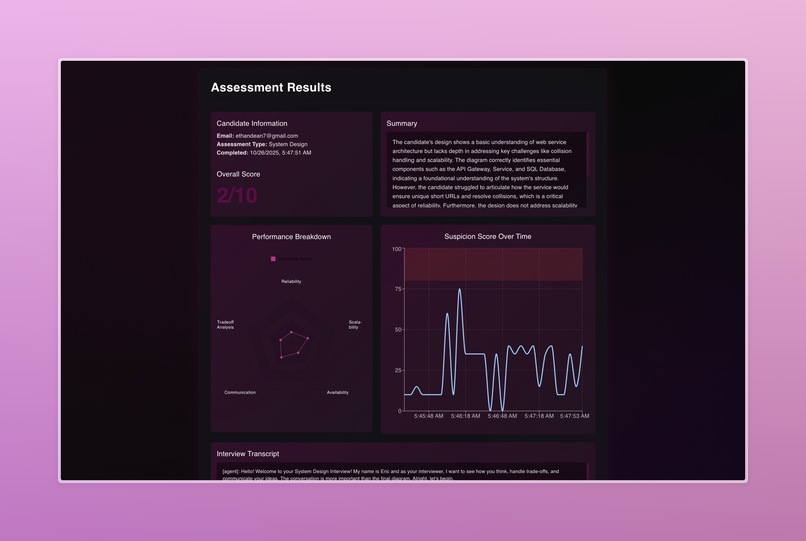
Task: Click the 5:46:48 AM axis tick label
Action: point(502,416)
